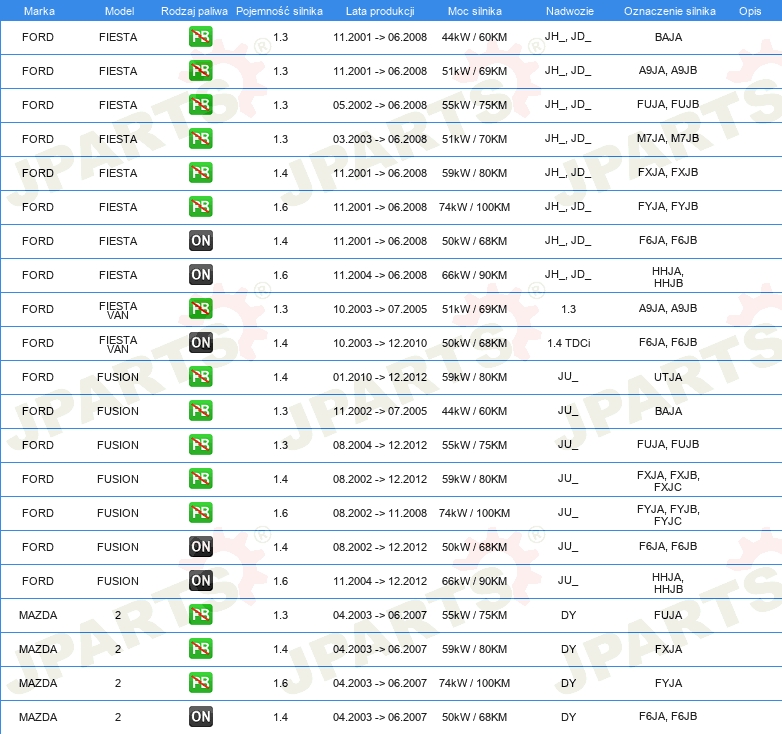Select engine code FXJA, FXJB, FXJC
The height and width of the screenshot is (734, 782).
pos(668,481)
